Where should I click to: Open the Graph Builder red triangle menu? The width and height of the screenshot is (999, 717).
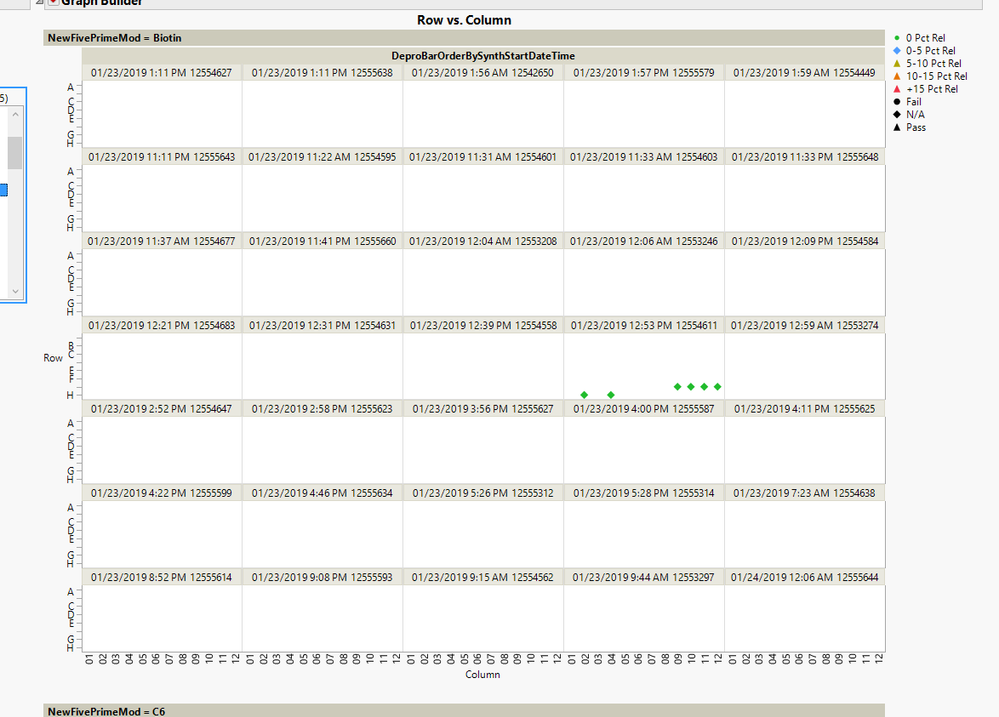coord(54,2)
